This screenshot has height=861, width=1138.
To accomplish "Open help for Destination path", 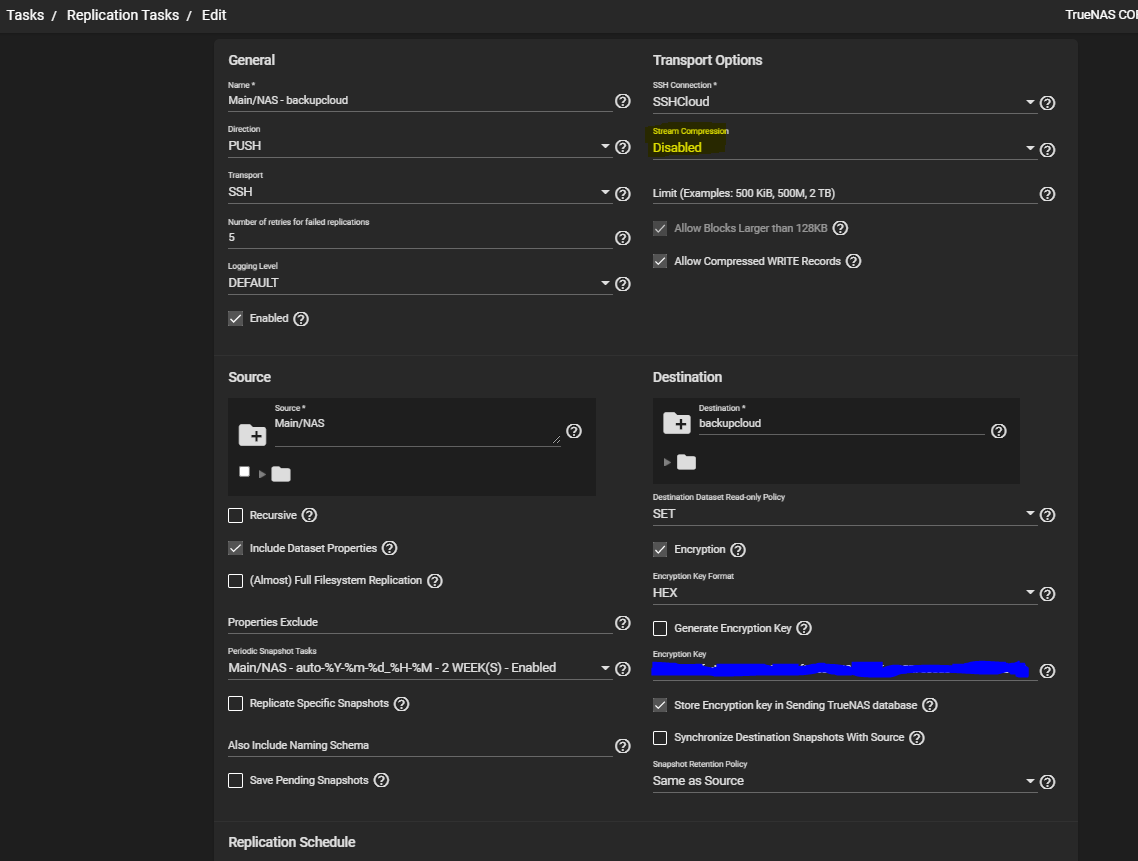I will click(999, 431).
